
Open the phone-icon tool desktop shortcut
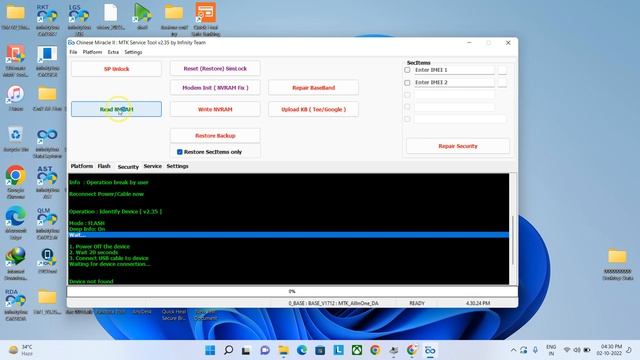(x=47, y=261)
